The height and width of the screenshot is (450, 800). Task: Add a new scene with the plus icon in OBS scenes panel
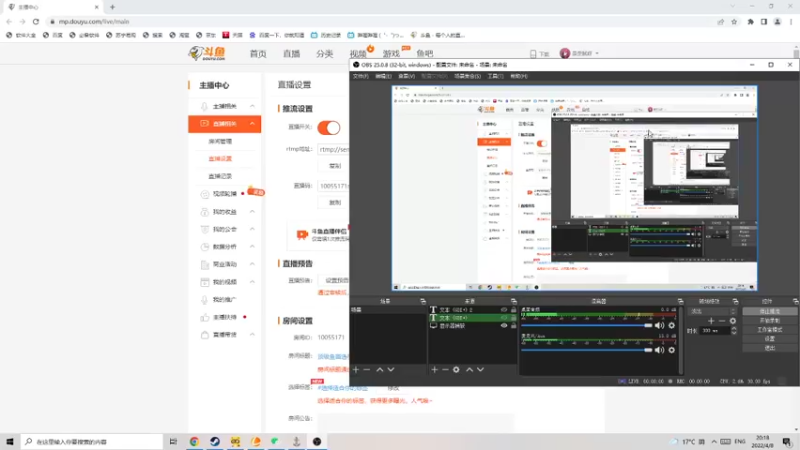(x=356, y=369)
